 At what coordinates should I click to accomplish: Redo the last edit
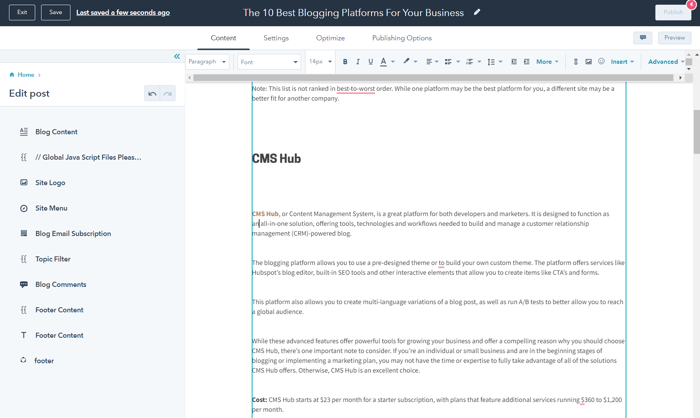(167, 94)
